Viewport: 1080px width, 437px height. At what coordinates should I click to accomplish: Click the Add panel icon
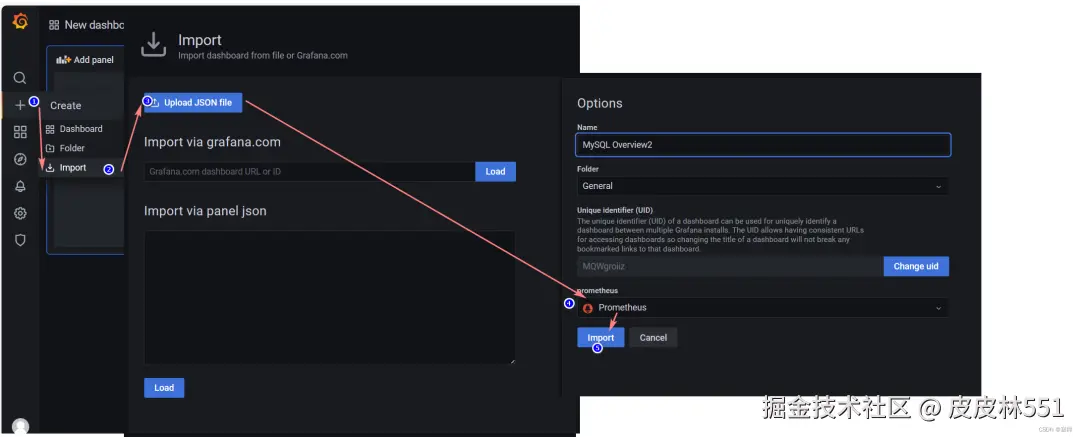(x=63, y=60)
